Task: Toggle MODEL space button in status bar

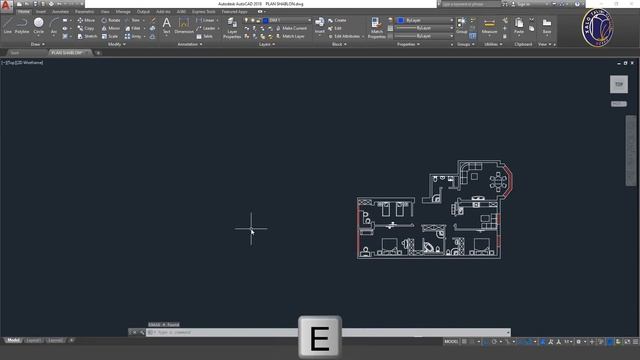Action: tap(451, 342)
